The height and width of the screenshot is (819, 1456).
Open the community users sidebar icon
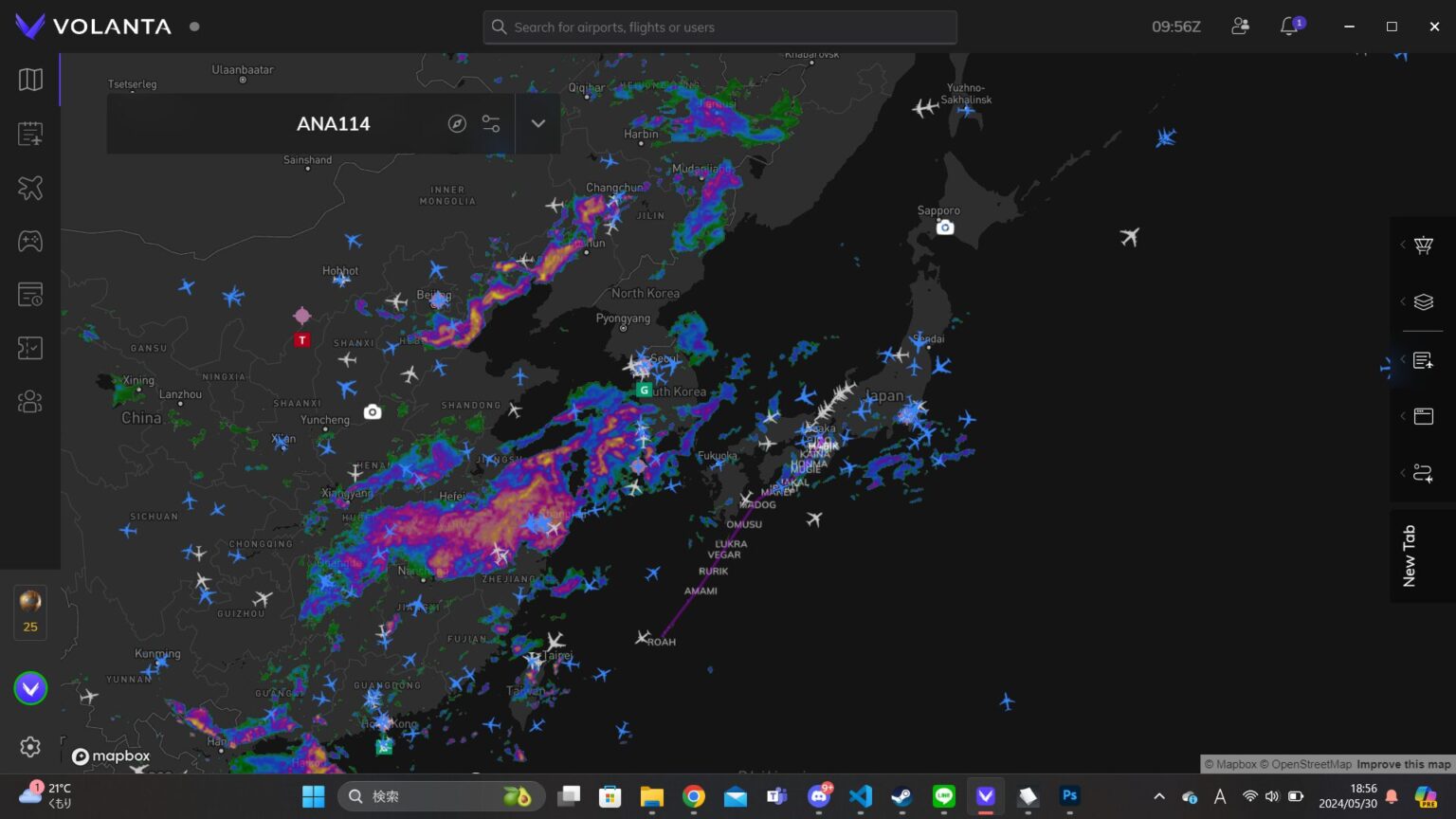(30, 402)
